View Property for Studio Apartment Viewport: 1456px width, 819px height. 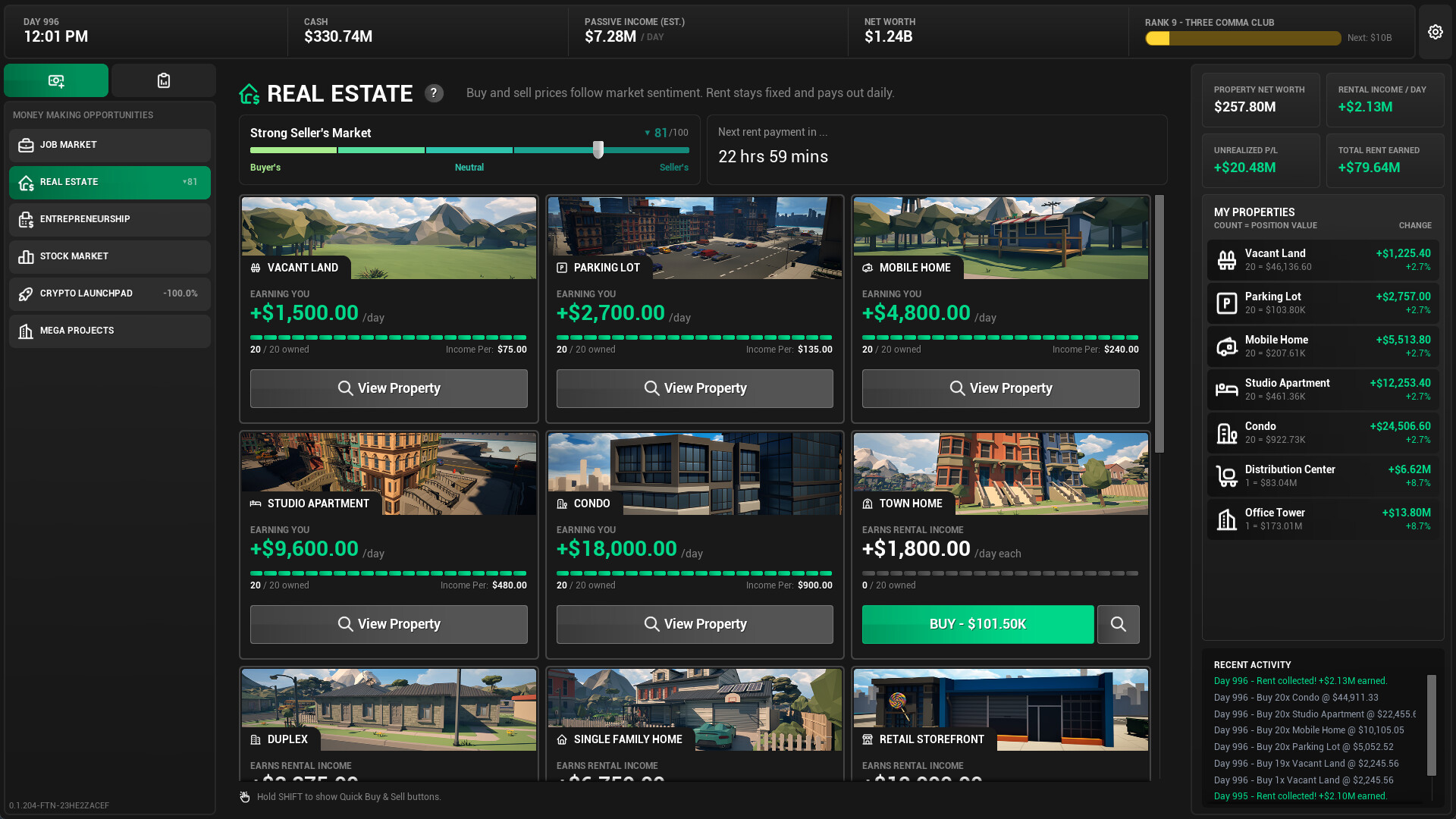tap(389, 624)
